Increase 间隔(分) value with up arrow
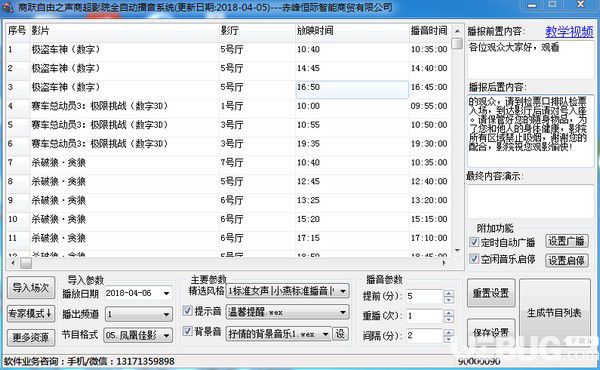The height and width of the screenshot is (370, 600). click(448, 333)
